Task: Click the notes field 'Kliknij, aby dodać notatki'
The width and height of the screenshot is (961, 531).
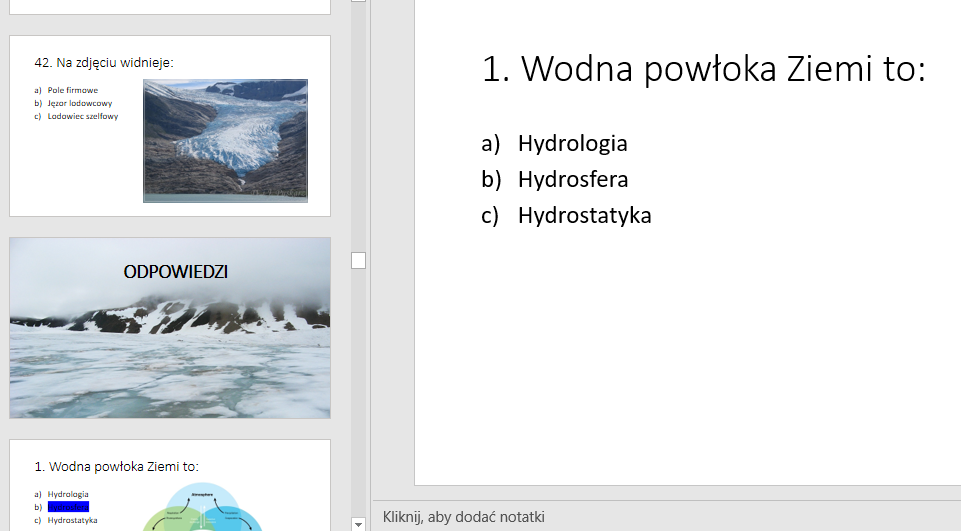Action: (464, 517)
